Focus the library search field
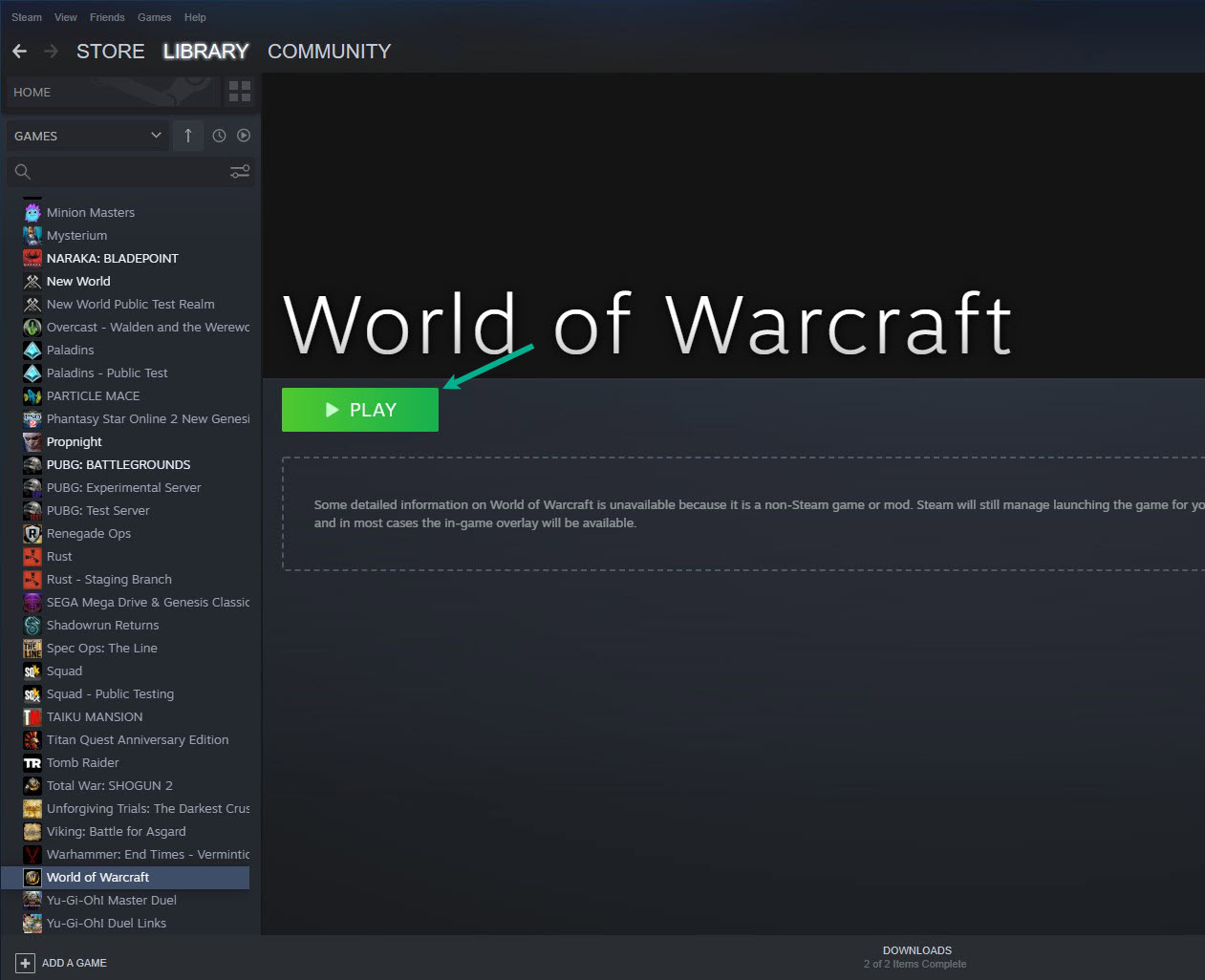 click(131, 172)
